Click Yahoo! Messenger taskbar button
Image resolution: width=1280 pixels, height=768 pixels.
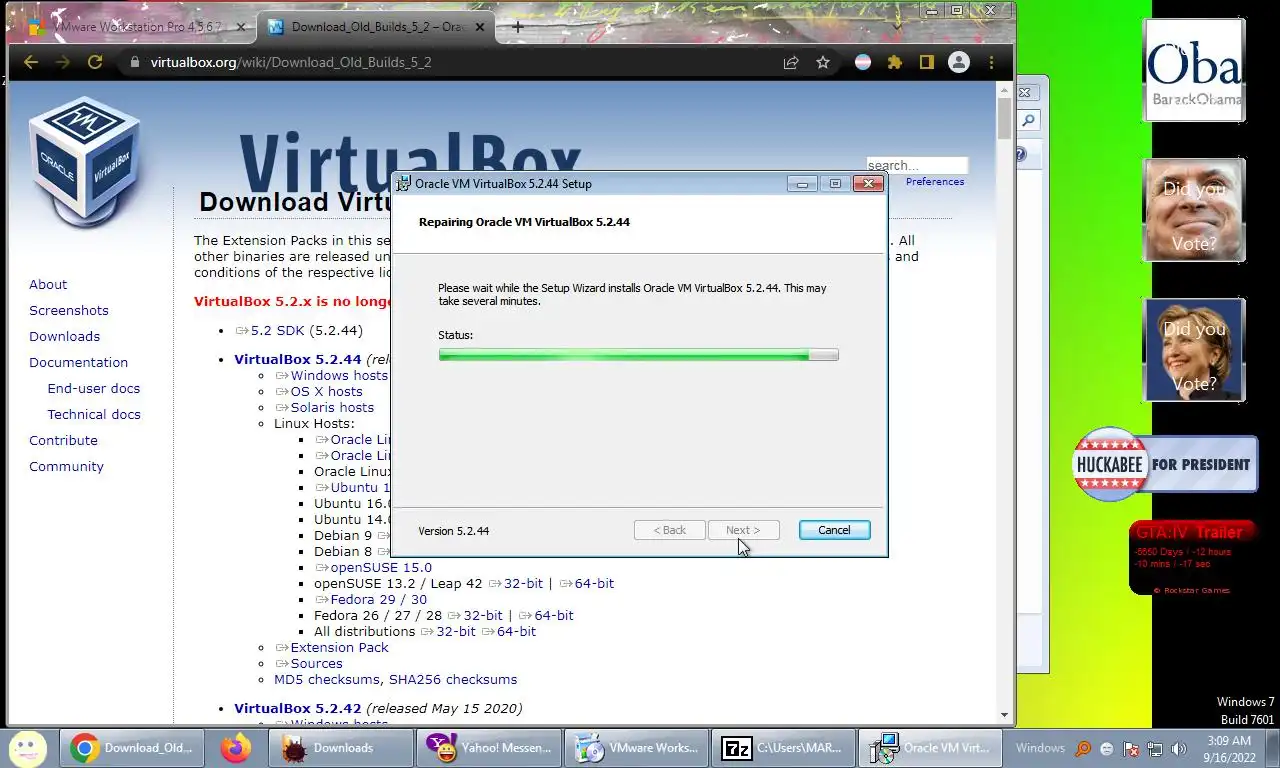489,748
